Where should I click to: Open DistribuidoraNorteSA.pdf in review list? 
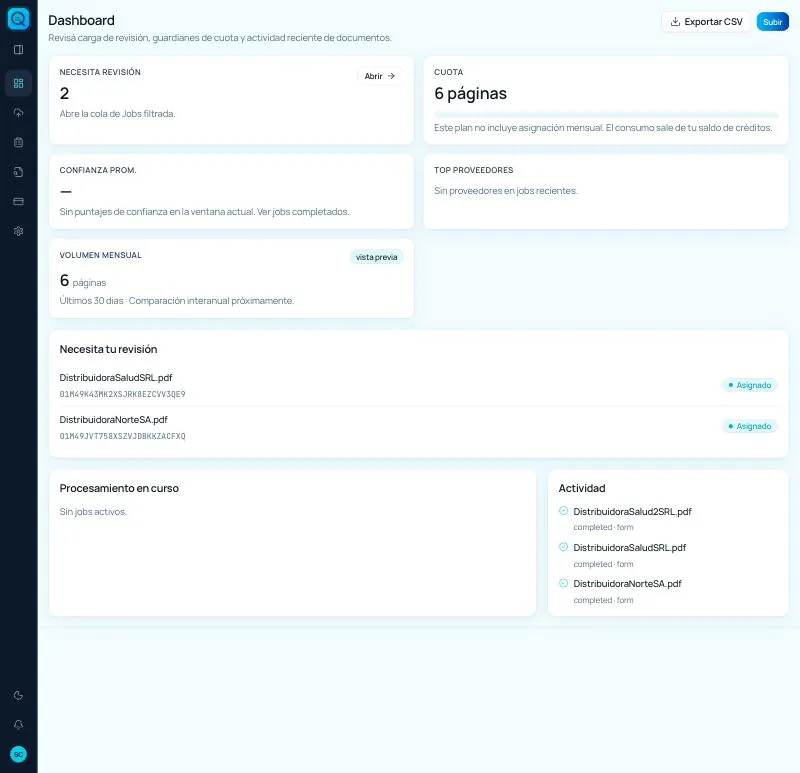tap(113, 419)
